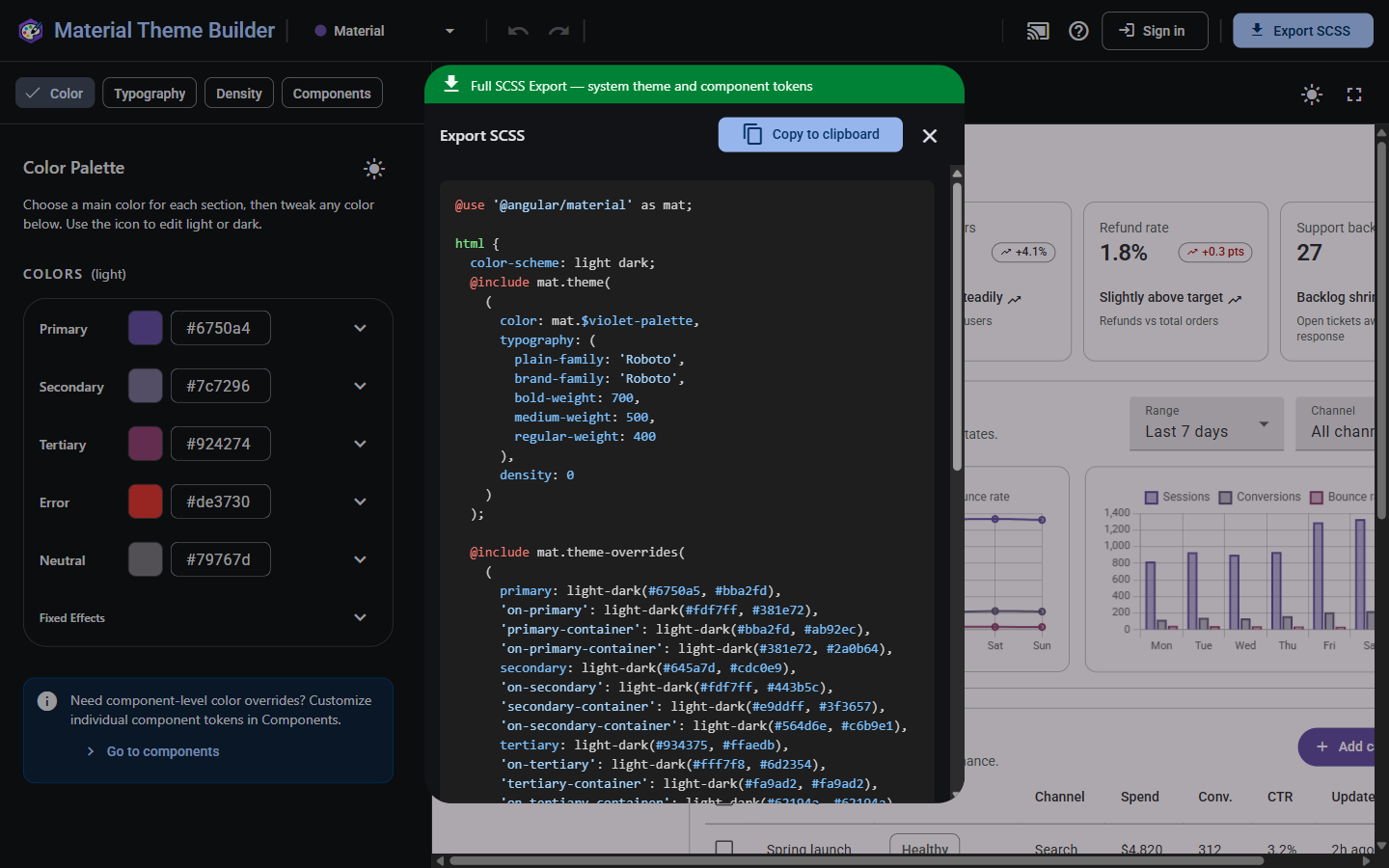Expand the Error color row
Viewport: 1389px width, 868px height.
pyautogui.click(x=360, y=502)
